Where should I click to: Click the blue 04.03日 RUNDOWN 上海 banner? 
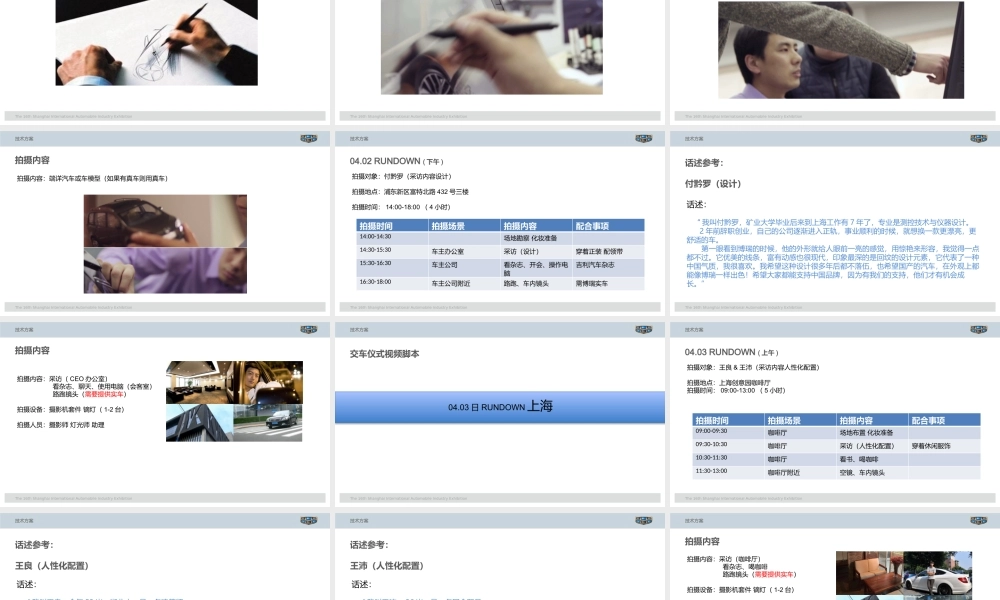tap(503, 406)
